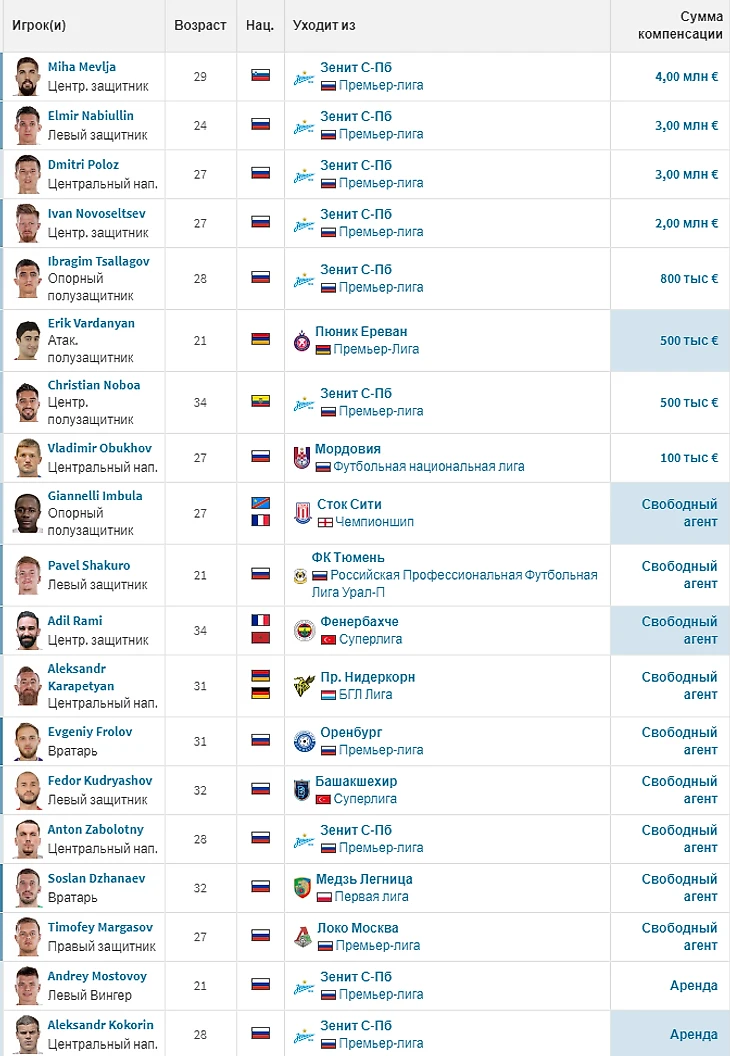Click the Stoke City club crest icon

(303, 513)
